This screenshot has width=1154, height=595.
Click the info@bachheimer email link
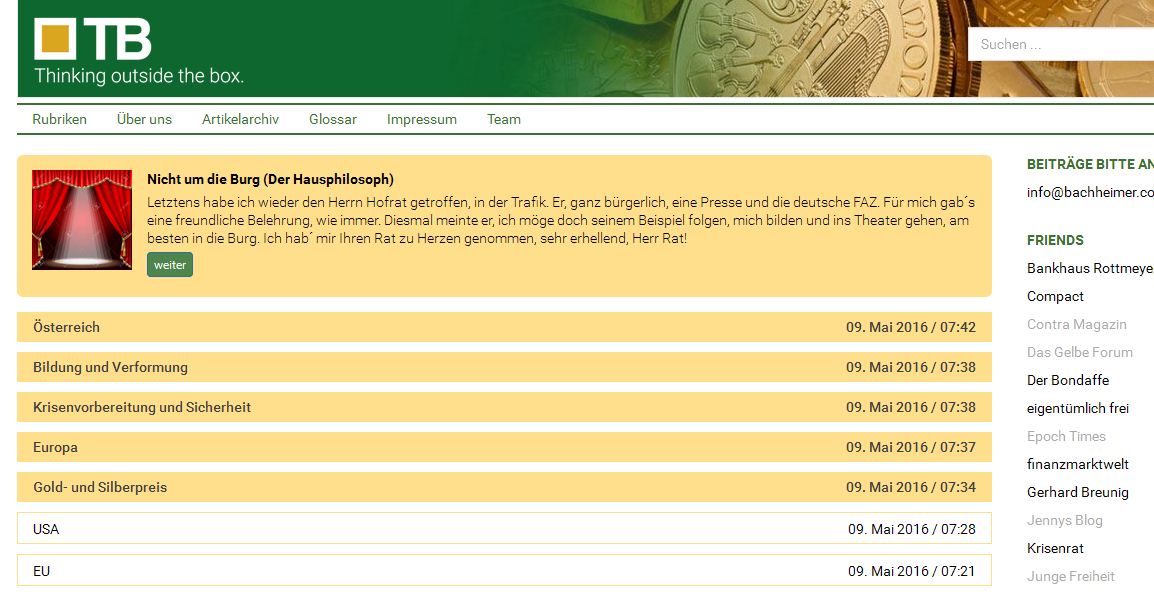[1090, 192]
